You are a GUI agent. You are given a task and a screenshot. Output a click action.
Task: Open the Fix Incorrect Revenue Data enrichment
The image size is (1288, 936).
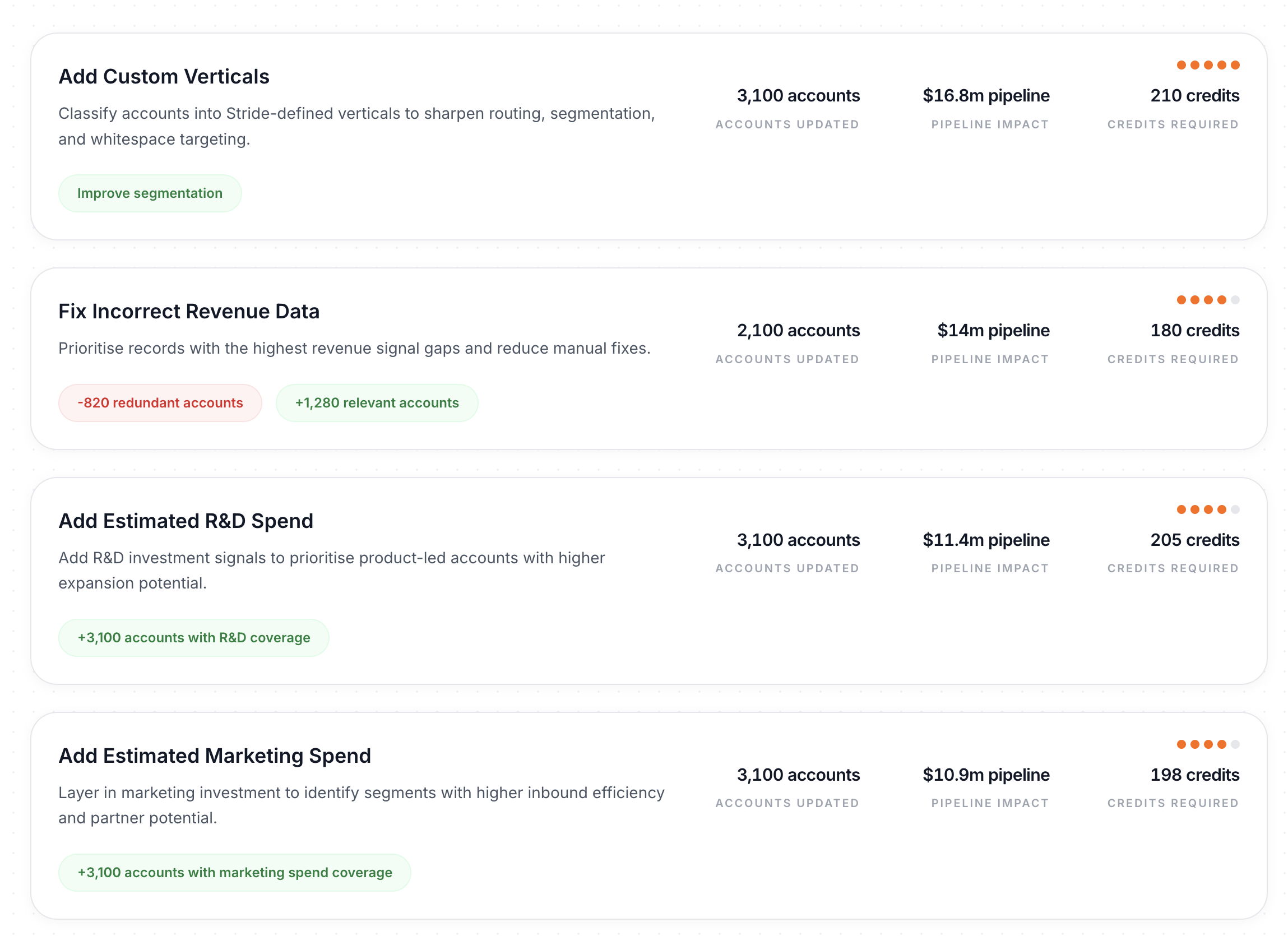pos(188,311)
